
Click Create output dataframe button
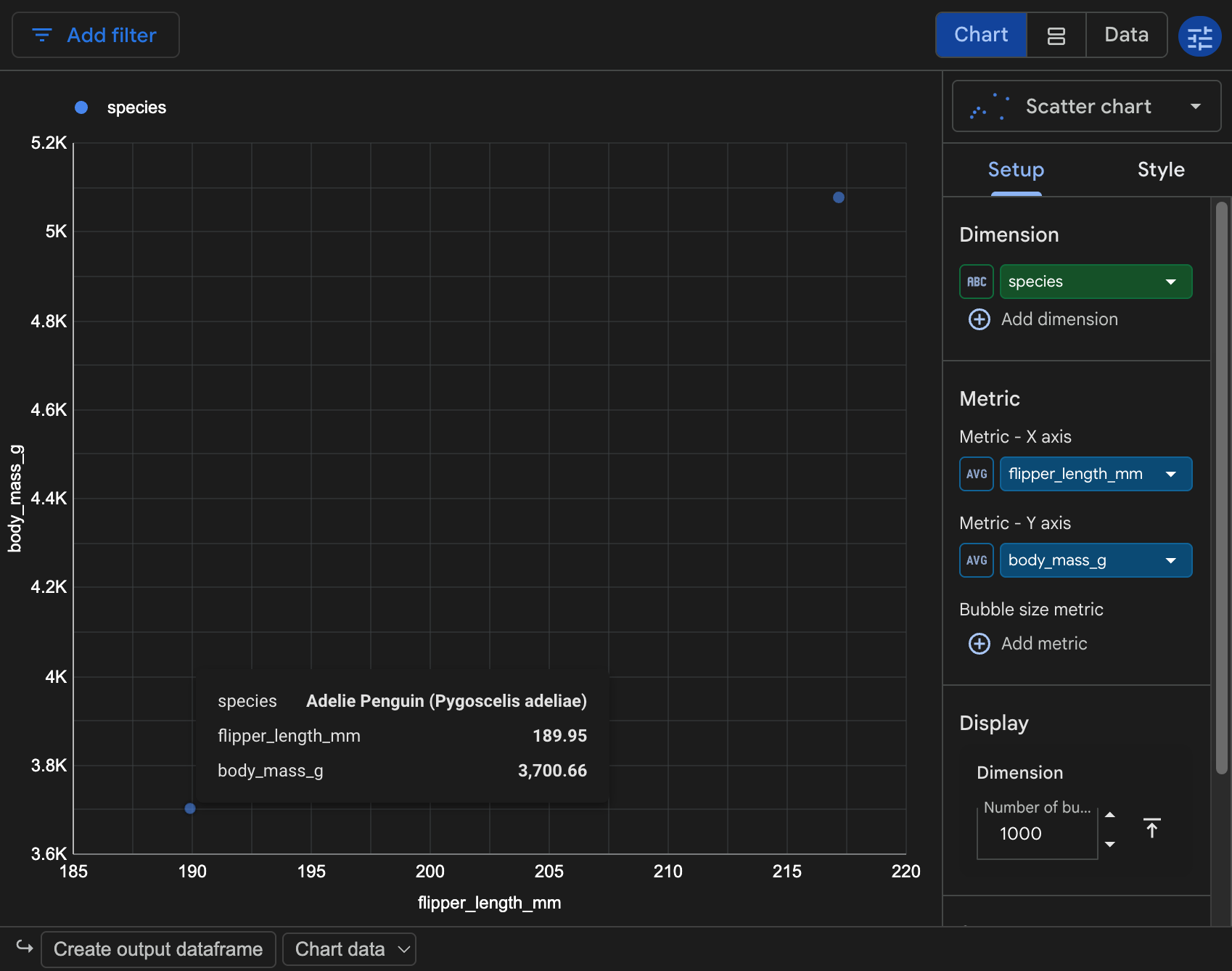(158, 949)
